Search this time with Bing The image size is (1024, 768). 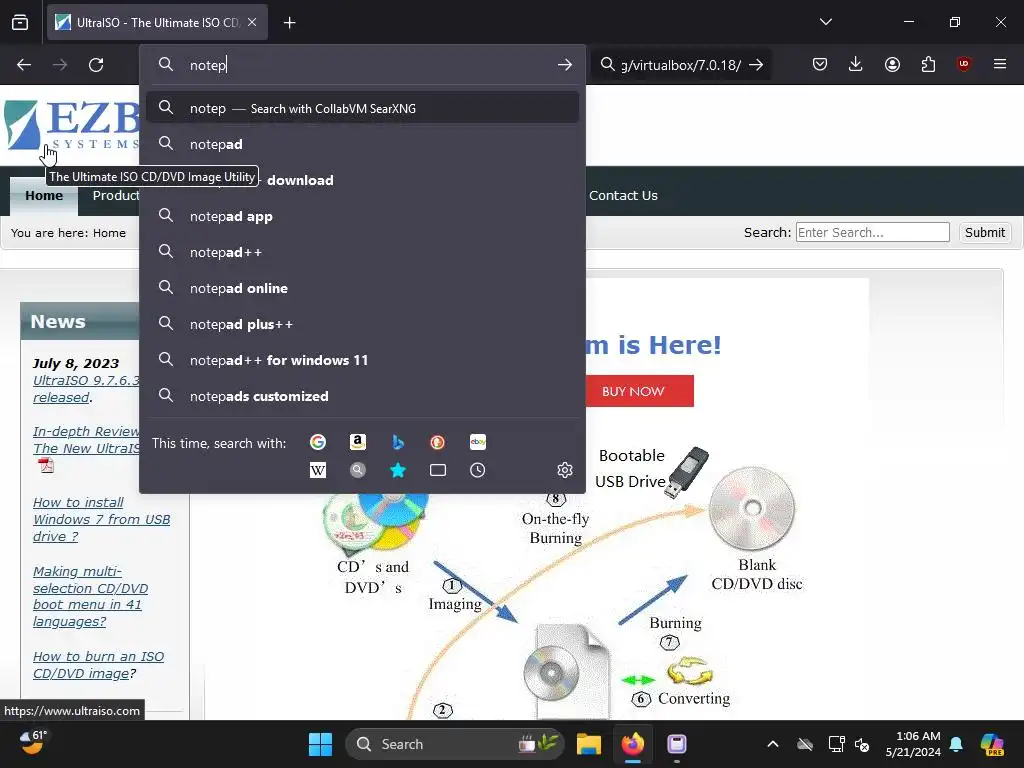click(x=398, y=442)
